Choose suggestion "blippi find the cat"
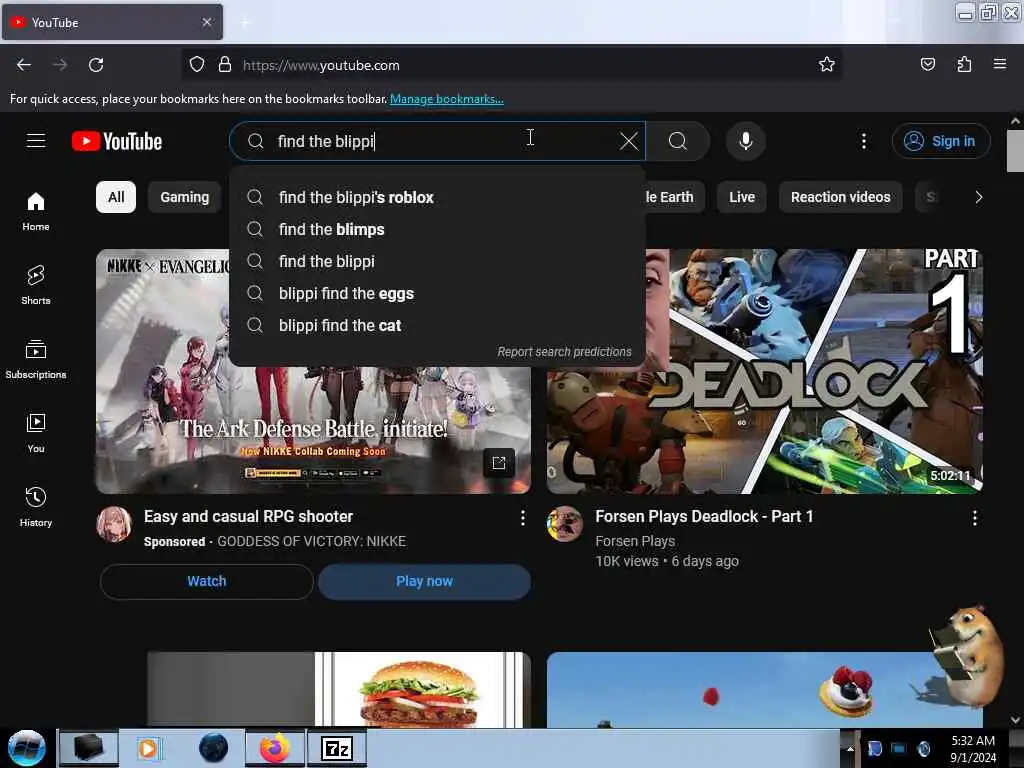The image size is (1024, 768). pyautogui.click(x=437, y=325)
